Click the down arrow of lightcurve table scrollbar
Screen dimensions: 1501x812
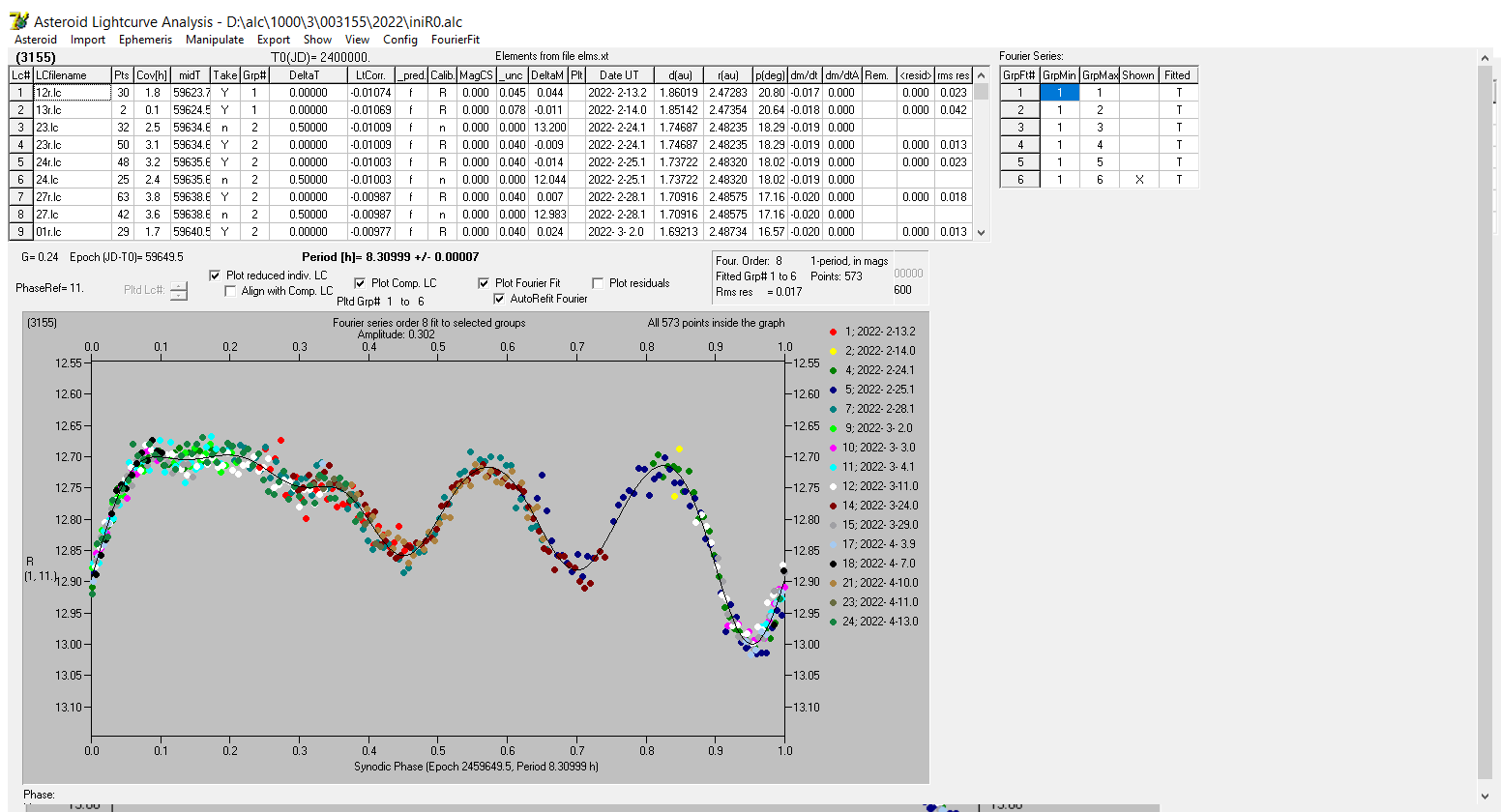pos(982,232)
